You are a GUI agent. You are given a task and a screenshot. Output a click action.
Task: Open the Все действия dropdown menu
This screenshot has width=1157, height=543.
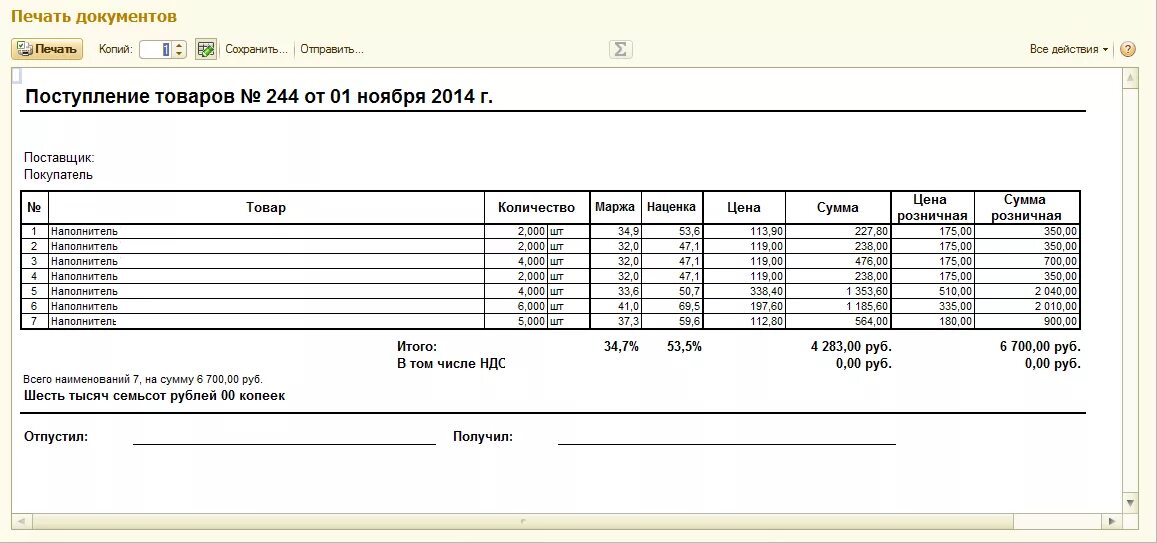coord(1068,49)
